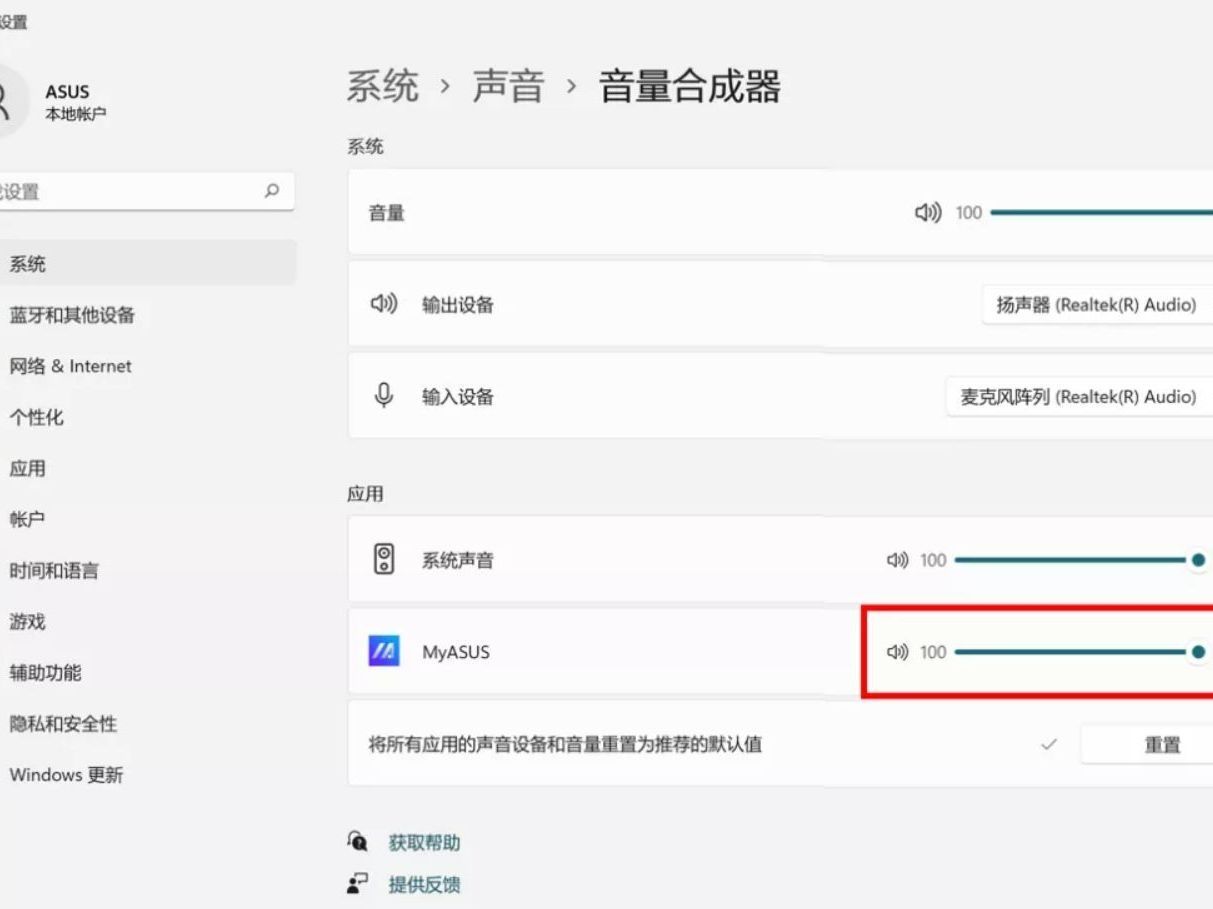Mute MyASUS app via speaker icon
This screenshot has width=1213, height=909.
coord(897,653)
